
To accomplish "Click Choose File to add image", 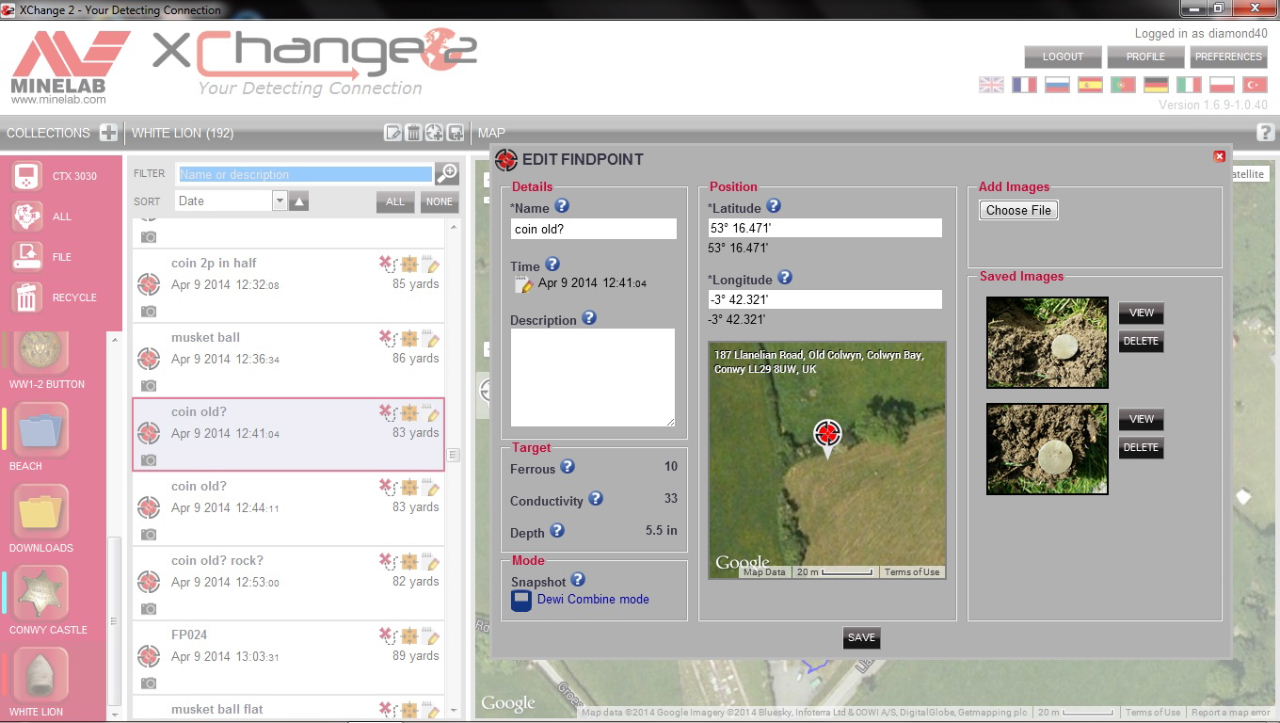I will coord(1018,210).
